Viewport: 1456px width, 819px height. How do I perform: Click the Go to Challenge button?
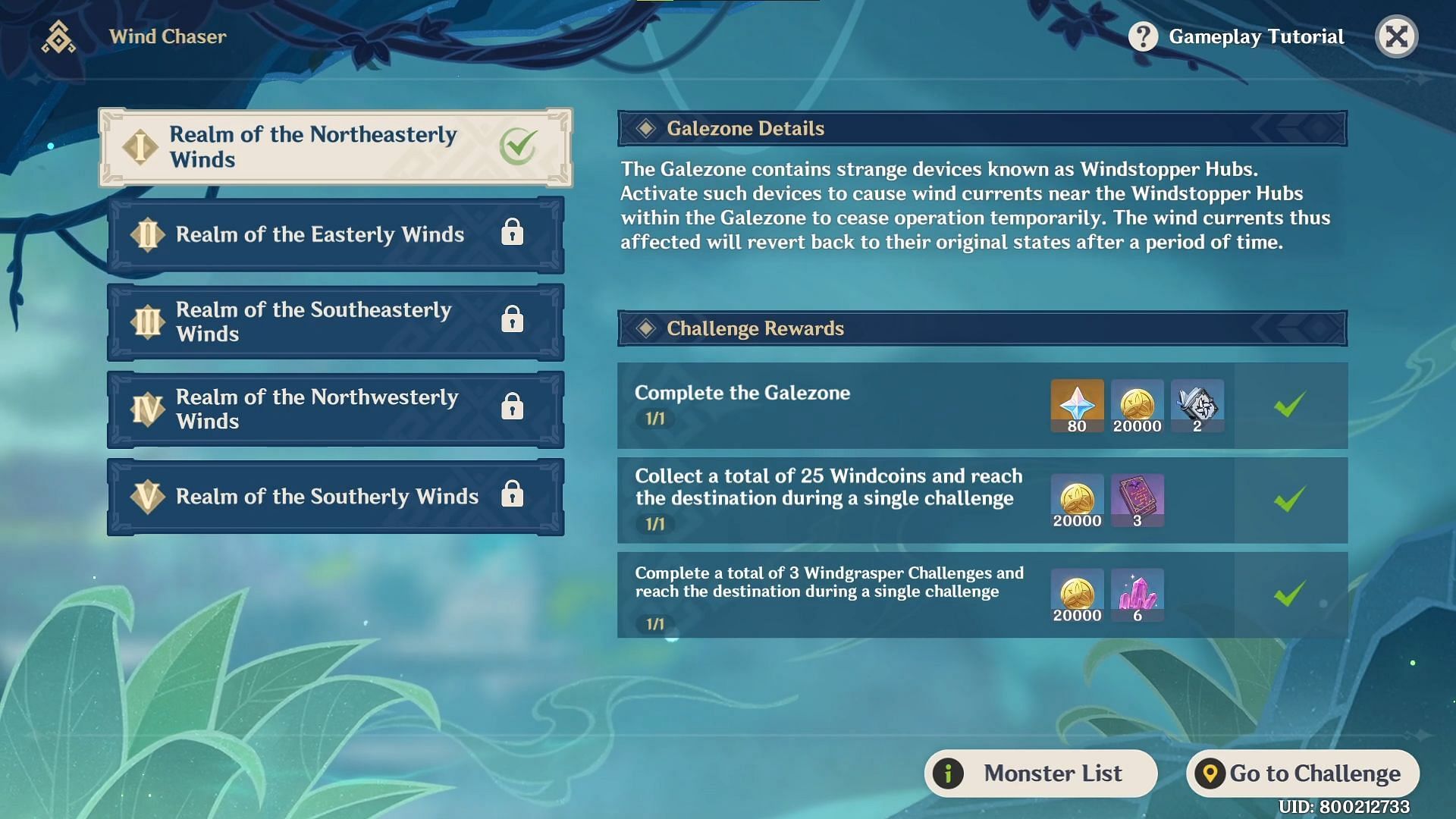(x=1304, y=772)
